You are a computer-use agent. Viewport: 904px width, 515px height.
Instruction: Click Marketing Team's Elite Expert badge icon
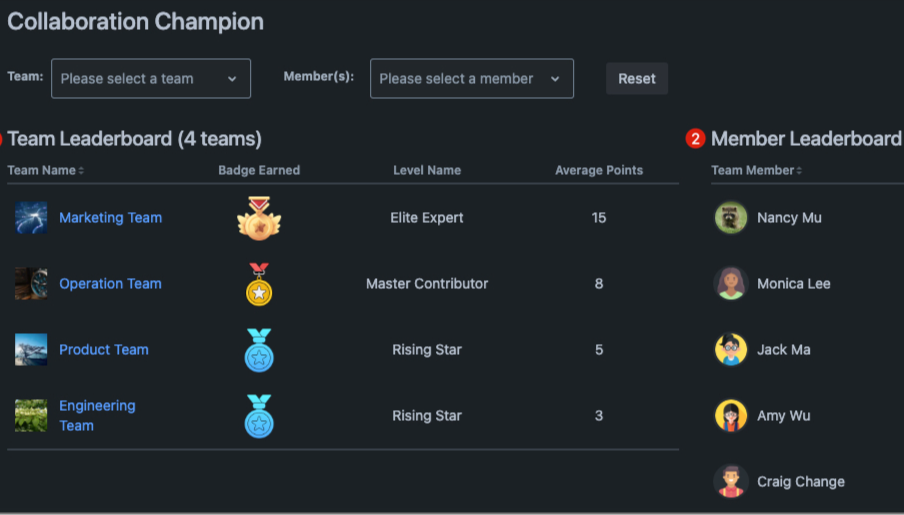point(259,218)
